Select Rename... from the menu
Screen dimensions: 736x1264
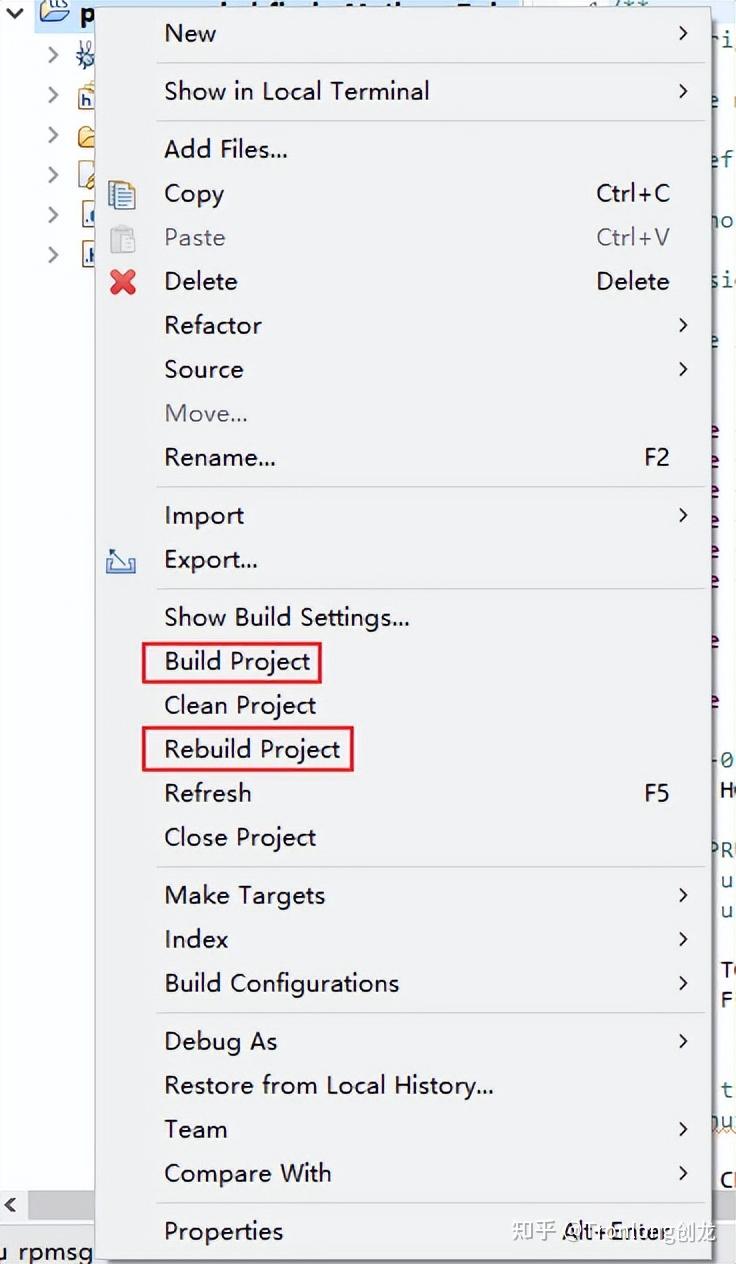pyautogui.click(x=220, y=458)
